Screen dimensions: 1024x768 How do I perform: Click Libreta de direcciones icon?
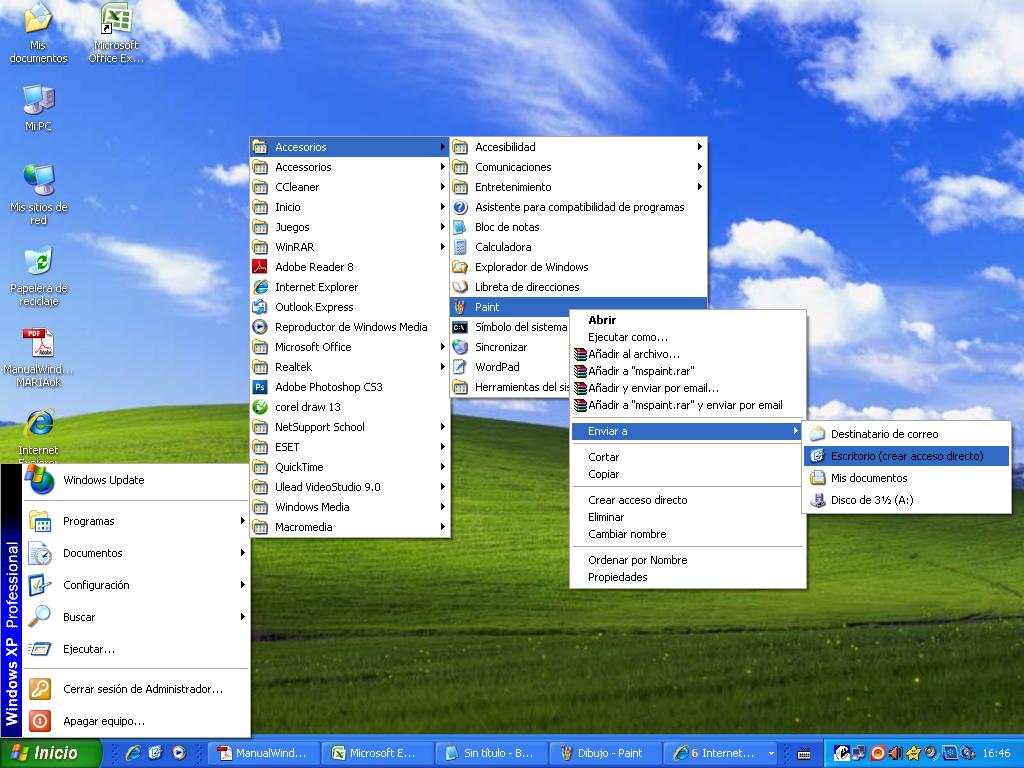point(460,287)
